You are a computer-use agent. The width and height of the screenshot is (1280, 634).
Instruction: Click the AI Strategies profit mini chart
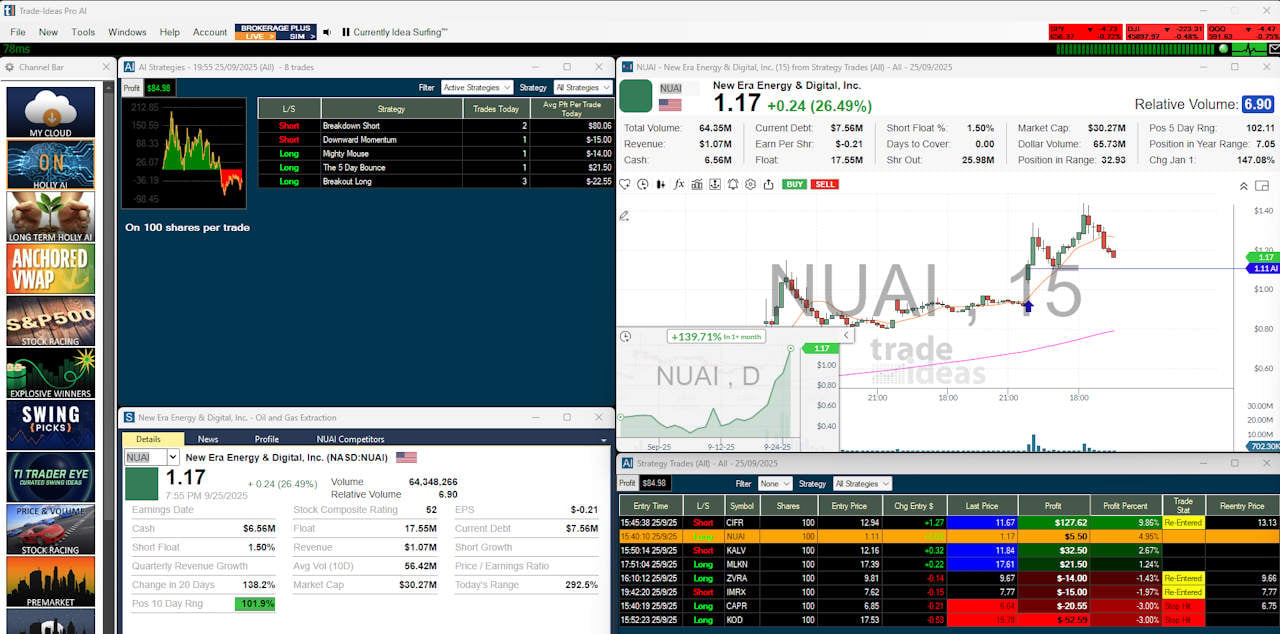184,153
